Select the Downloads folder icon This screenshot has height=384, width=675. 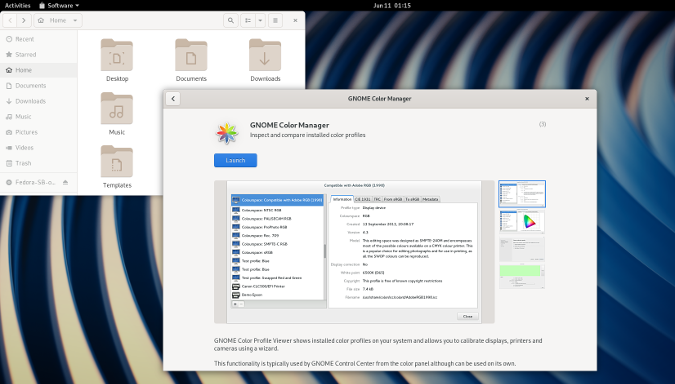[265, 55]
